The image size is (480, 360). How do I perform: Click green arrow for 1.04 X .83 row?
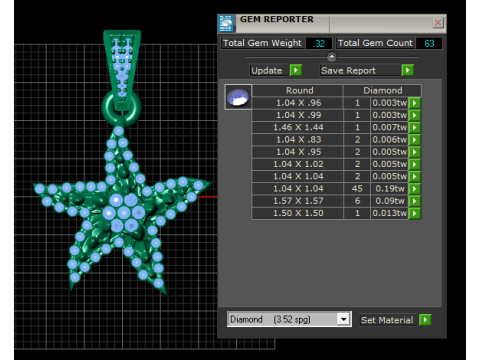tap(415, 140)
